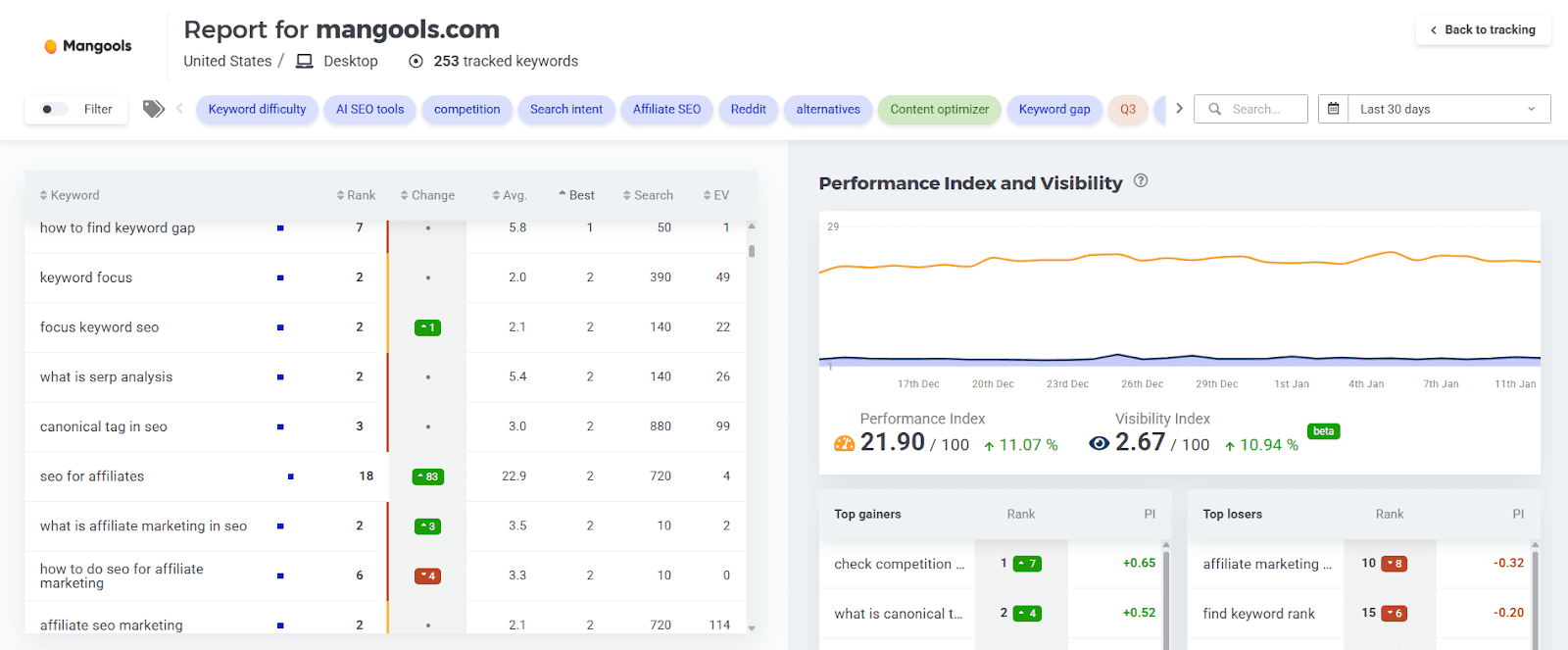
Task: Open keyword 'canonical tag in seo'
Action: (104, 426)
